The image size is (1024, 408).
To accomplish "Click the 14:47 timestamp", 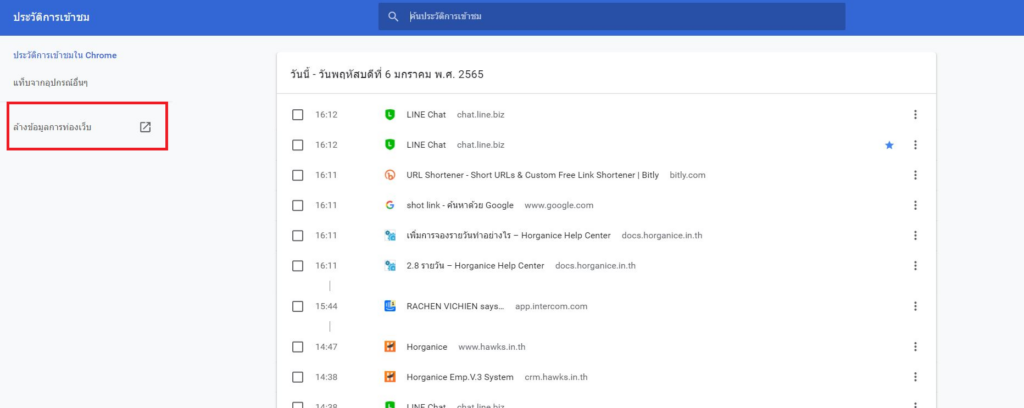I will [x=327, y=347].
